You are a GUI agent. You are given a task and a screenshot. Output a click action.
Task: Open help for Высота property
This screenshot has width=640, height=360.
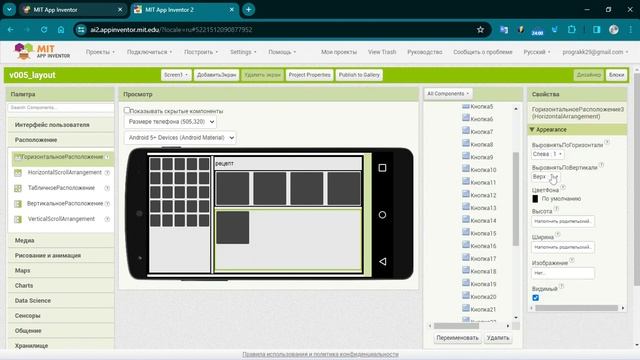tap(556, 209)
